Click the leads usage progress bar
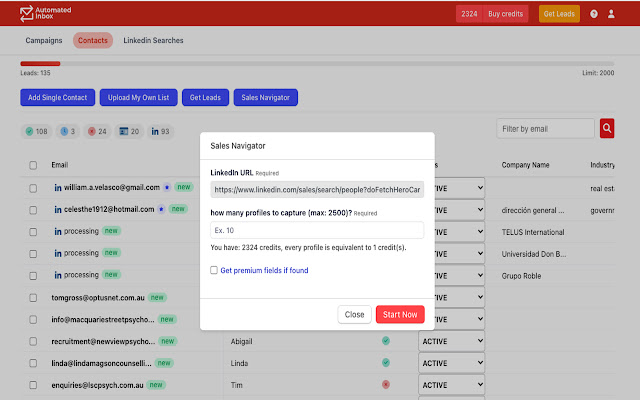The image size is (640, 400). (x=317, y=64)
